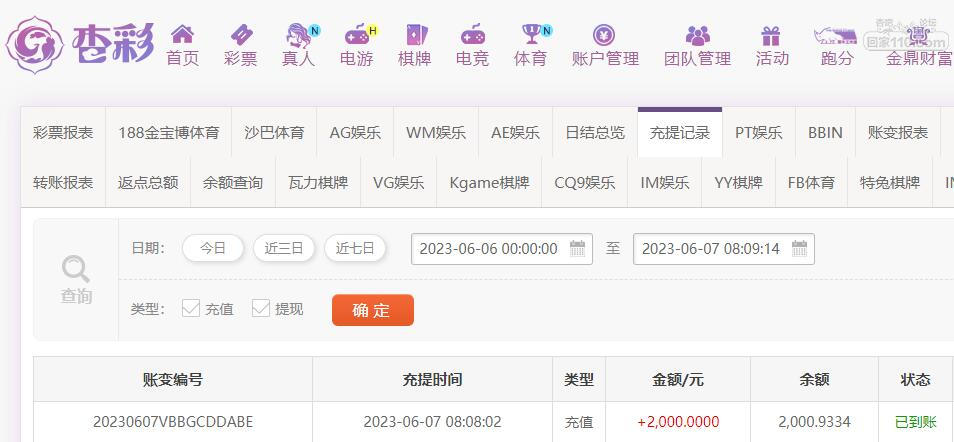Open 账户管理 yen coin icon
Image resolution: width=954 pixels, height=442 pixels.
coord(604,35)
